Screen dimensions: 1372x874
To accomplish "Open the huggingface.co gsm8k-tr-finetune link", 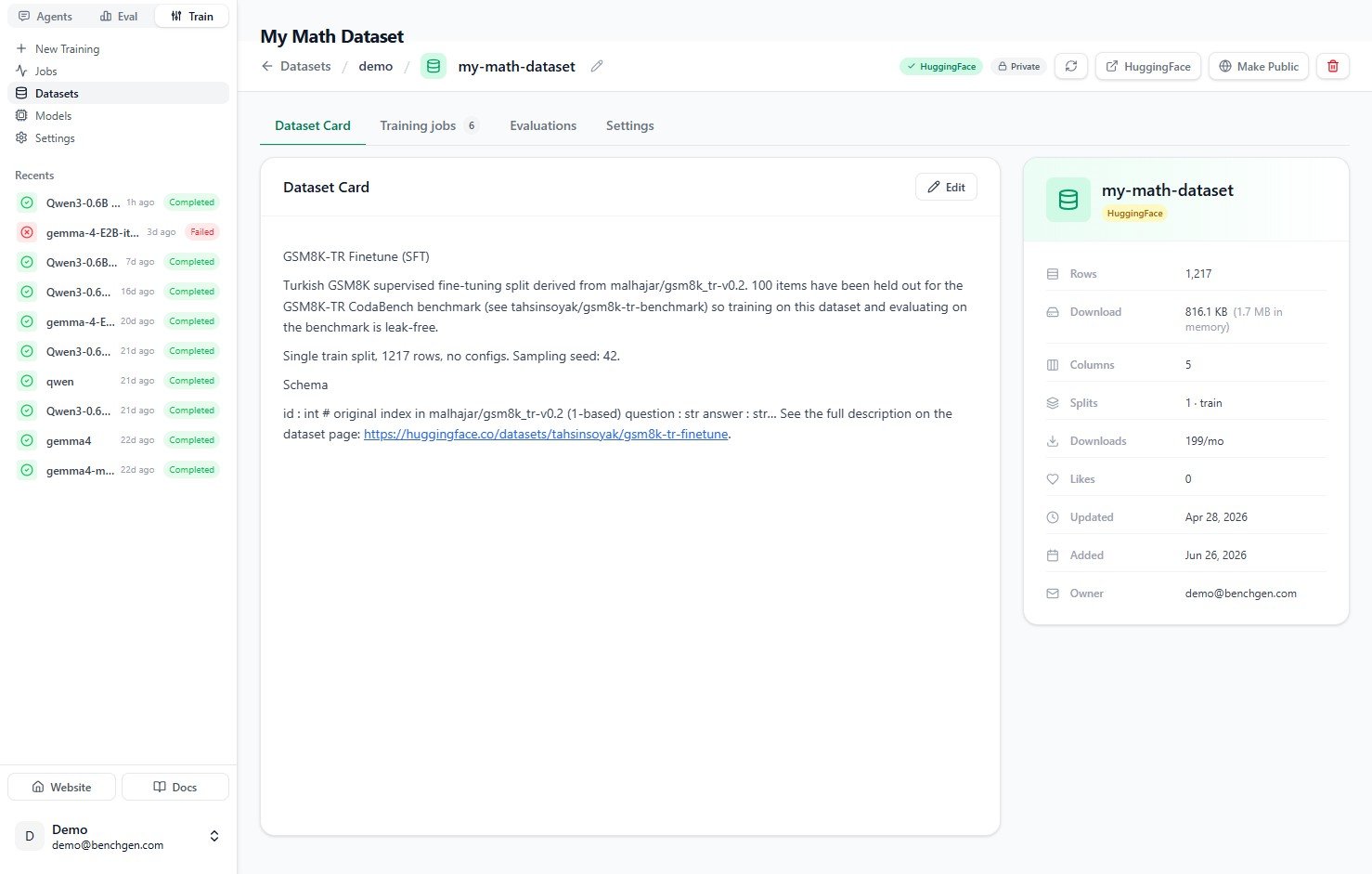I will pos(546,434).
